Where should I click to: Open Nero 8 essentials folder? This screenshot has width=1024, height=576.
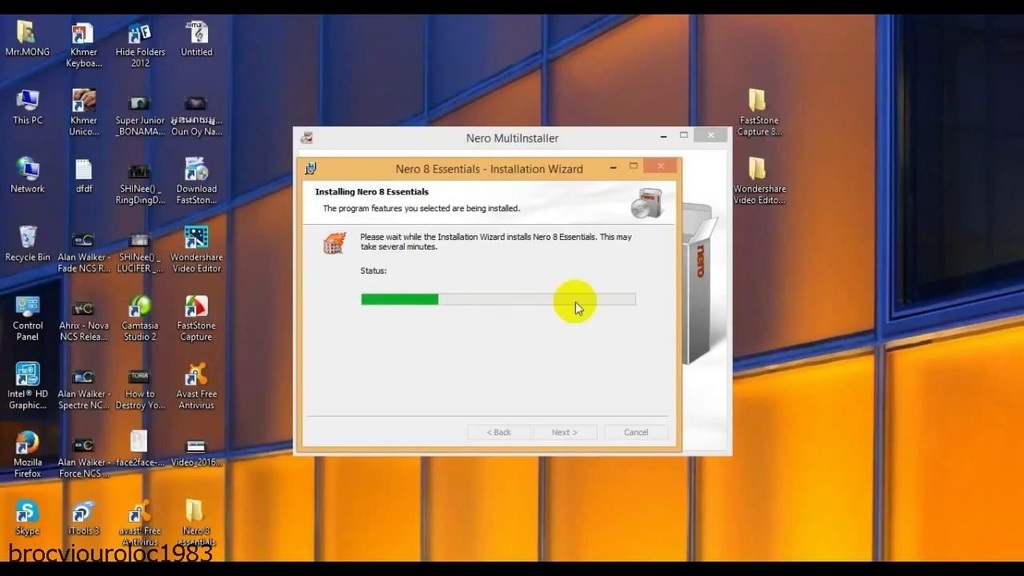click(x=197, y=522)
